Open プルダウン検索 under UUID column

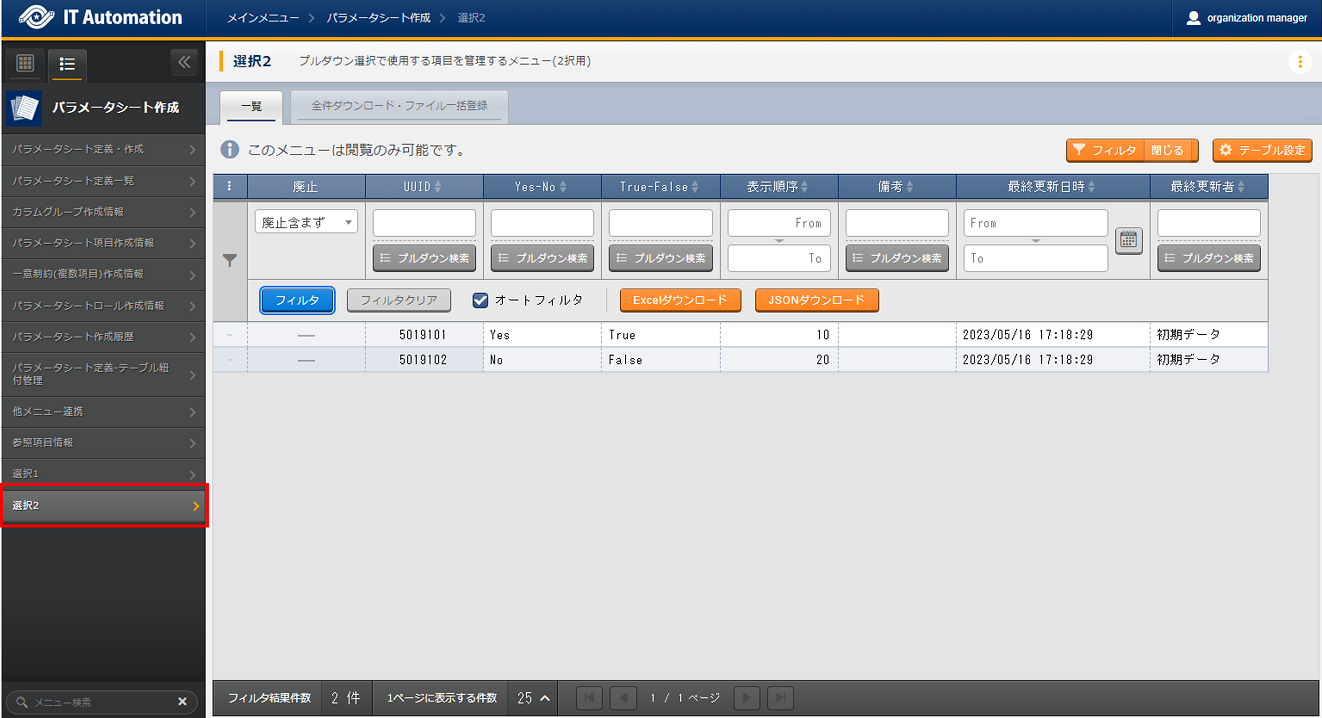(424, 258)
